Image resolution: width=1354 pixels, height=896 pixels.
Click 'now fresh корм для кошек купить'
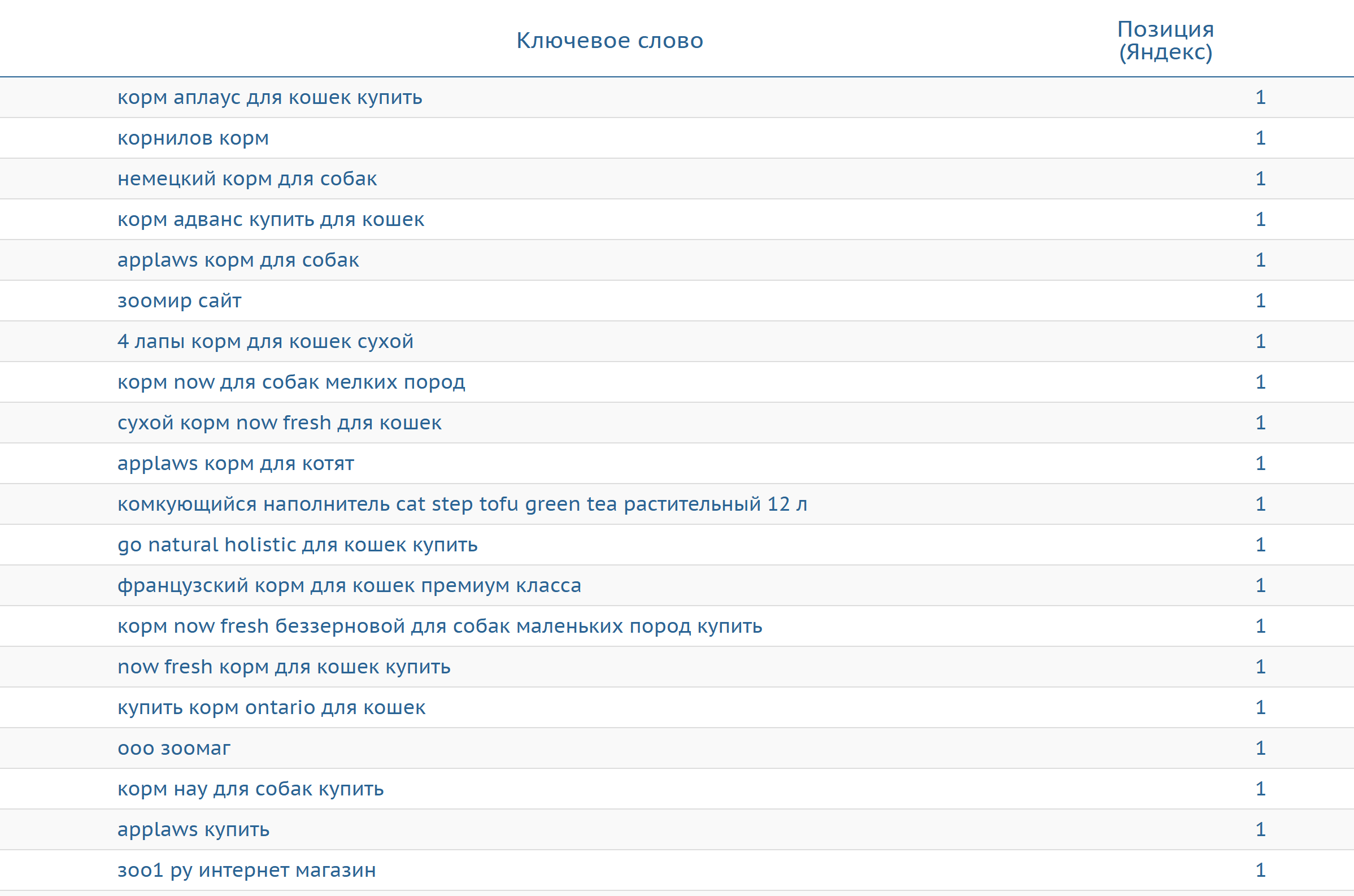284,667
